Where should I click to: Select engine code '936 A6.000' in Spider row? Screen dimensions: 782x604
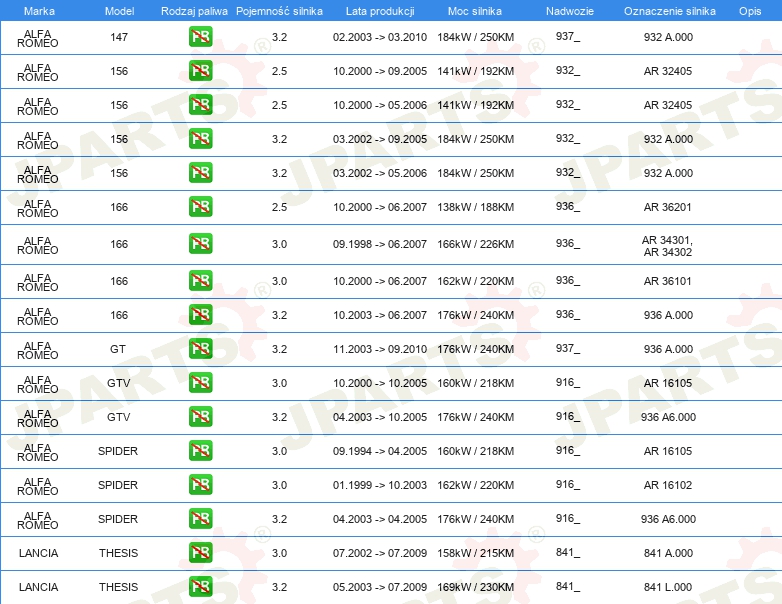[668, 519]
